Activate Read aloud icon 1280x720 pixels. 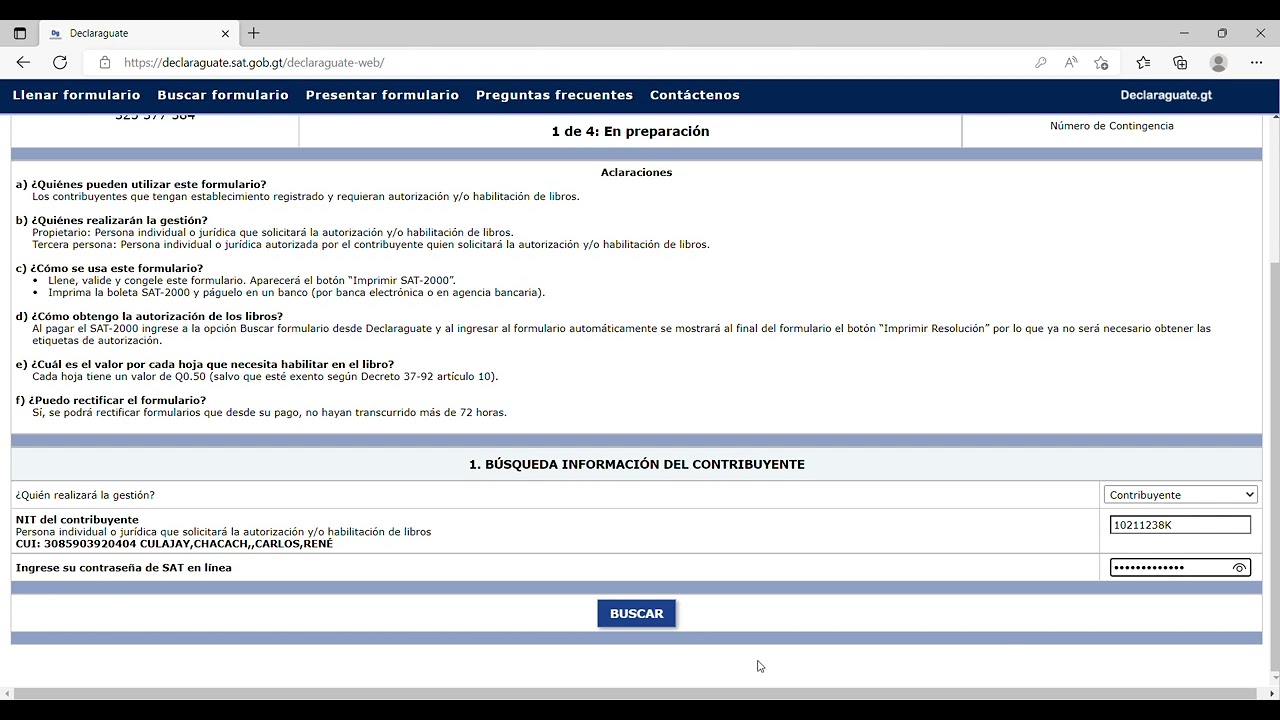(x=1071, y=62)
